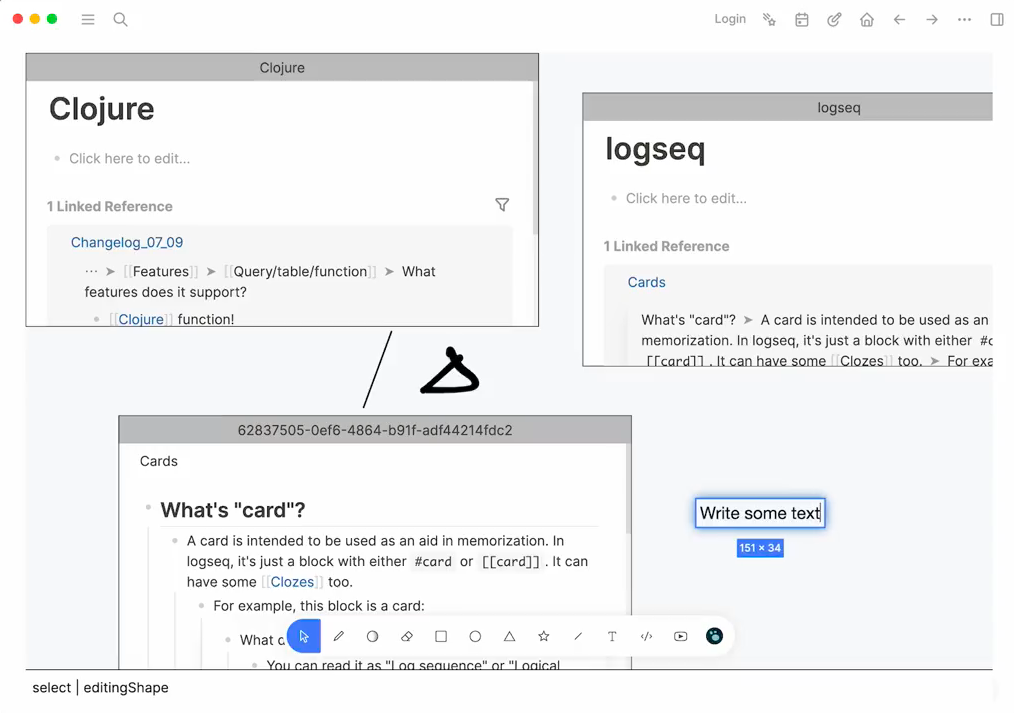Screen dimensions: 1014x713
Task: Open the Changelog_07_09 reference link
Action: click(127, 242)
